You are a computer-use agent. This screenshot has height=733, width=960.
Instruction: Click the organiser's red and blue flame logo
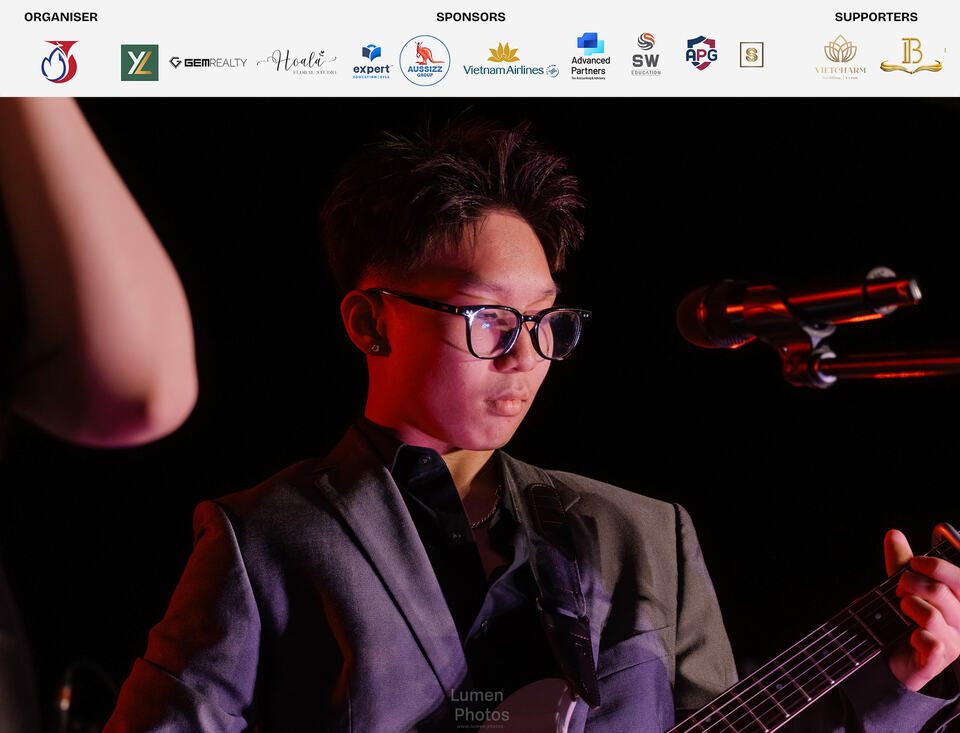[x=59, y=61]
